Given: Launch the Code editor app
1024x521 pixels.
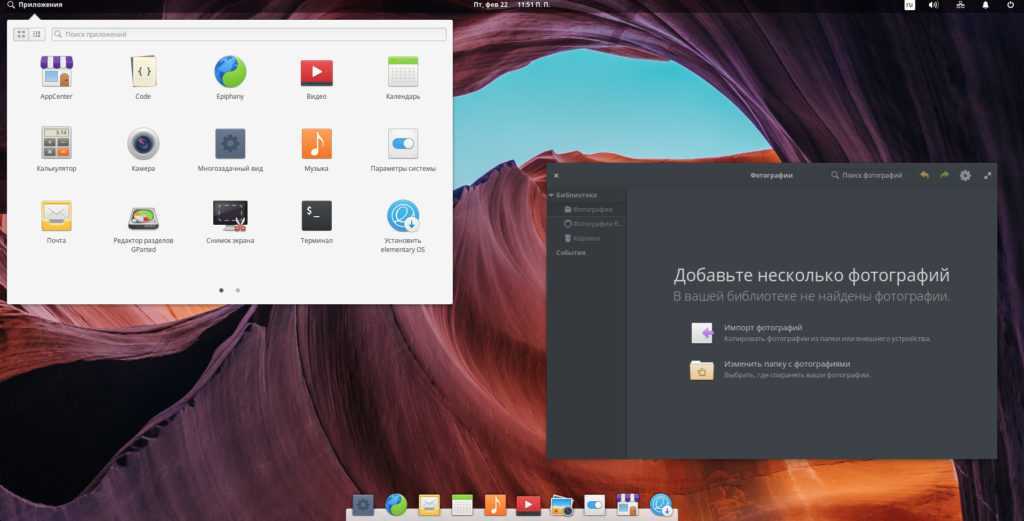Looking at the screenshot, I should click(x=143, y=72).
